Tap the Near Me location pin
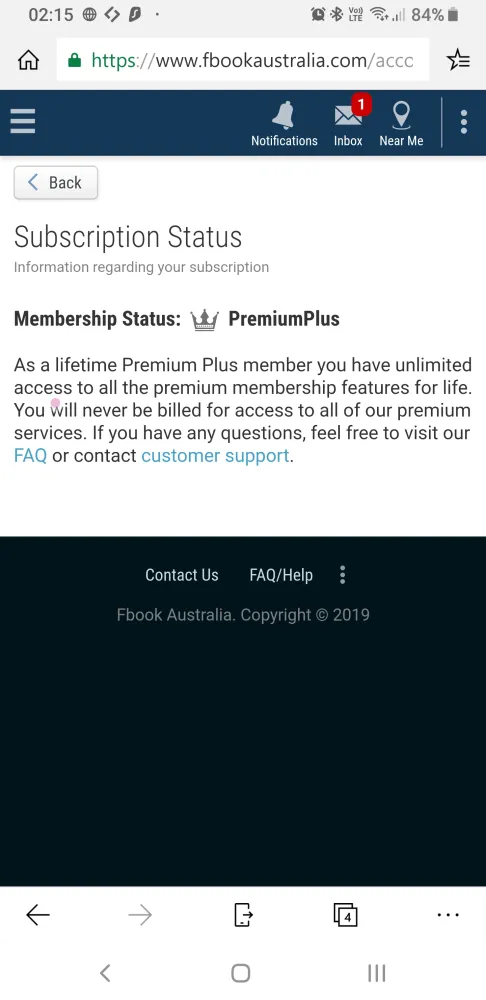 (x=401, y=124)
